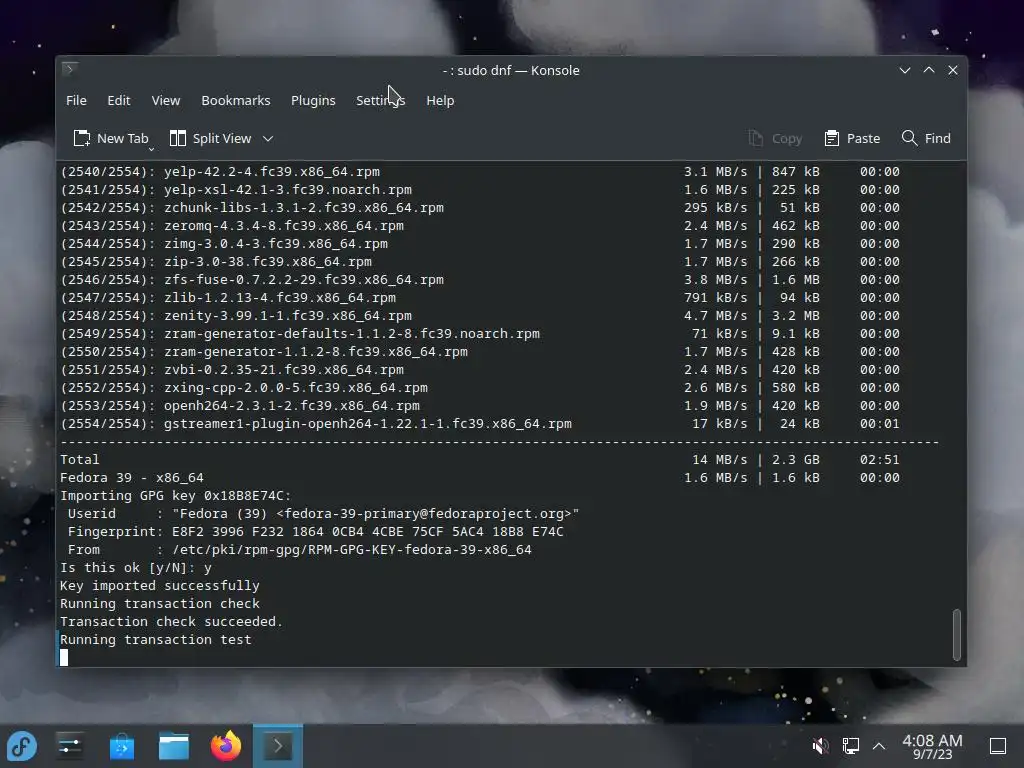Click the terminal vertical scrollbar handle
The image size is (1024, 768).
957,635
